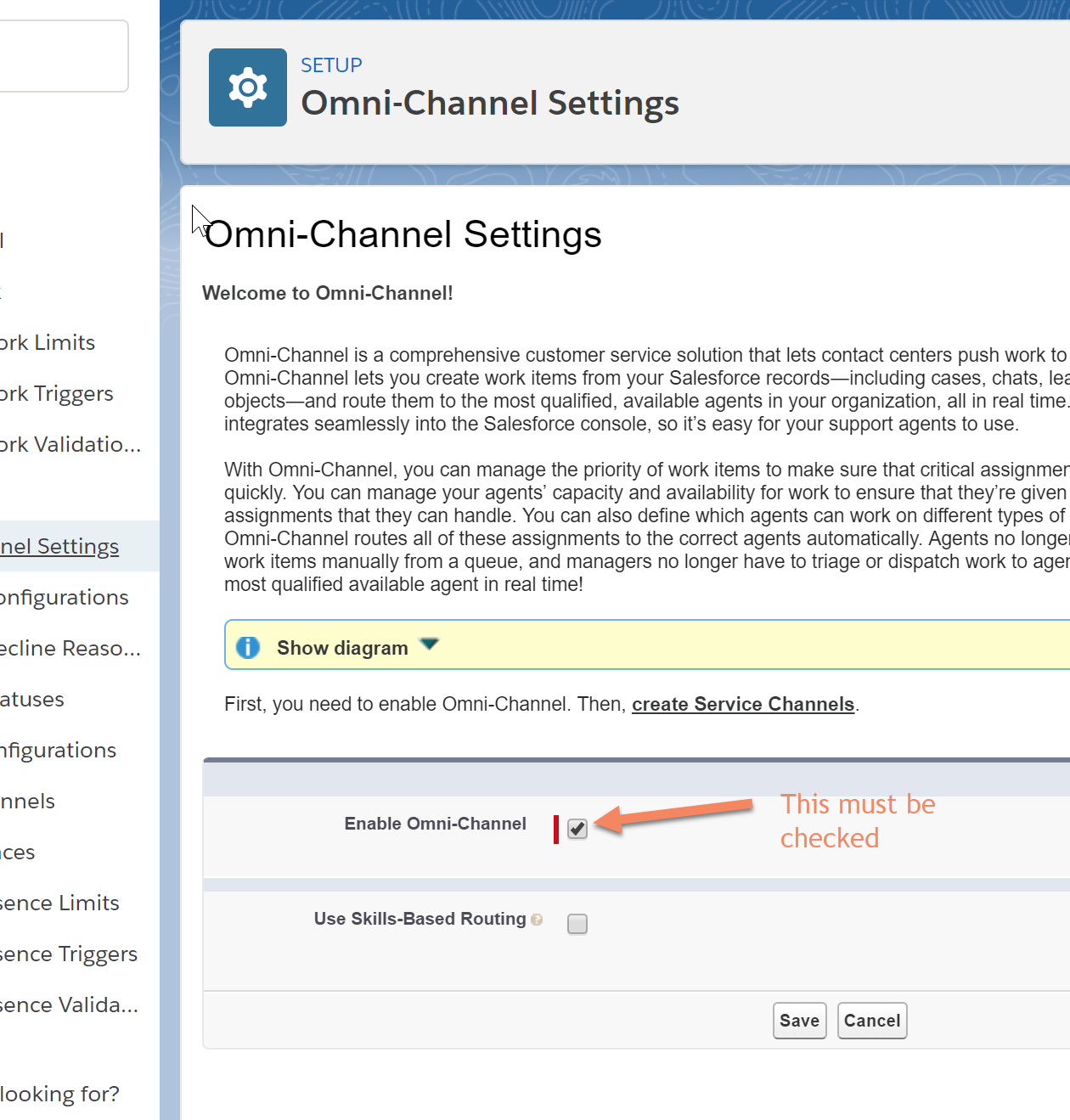Click the 'Welcome to Omni-Channel!' heading
The height and width of the screenshot is (1120, 1070).
328,293
